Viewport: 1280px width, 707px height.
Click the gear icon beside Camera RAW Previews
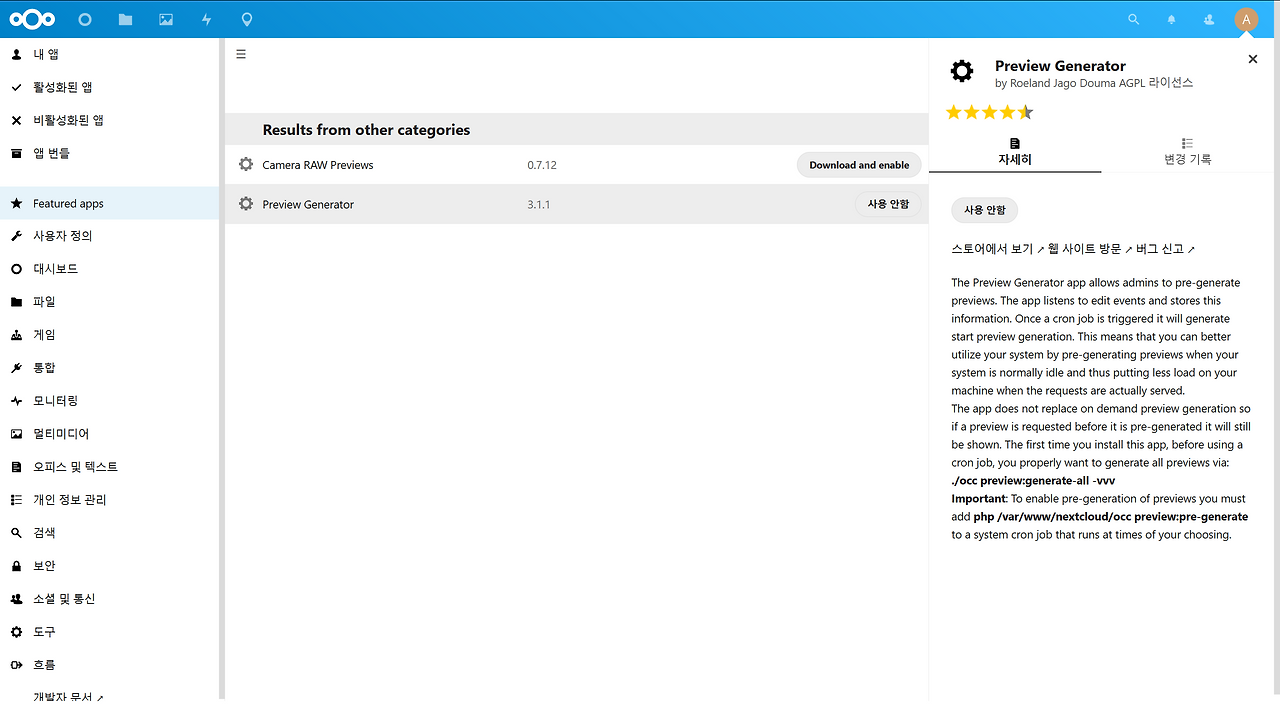tap(246, 164)
